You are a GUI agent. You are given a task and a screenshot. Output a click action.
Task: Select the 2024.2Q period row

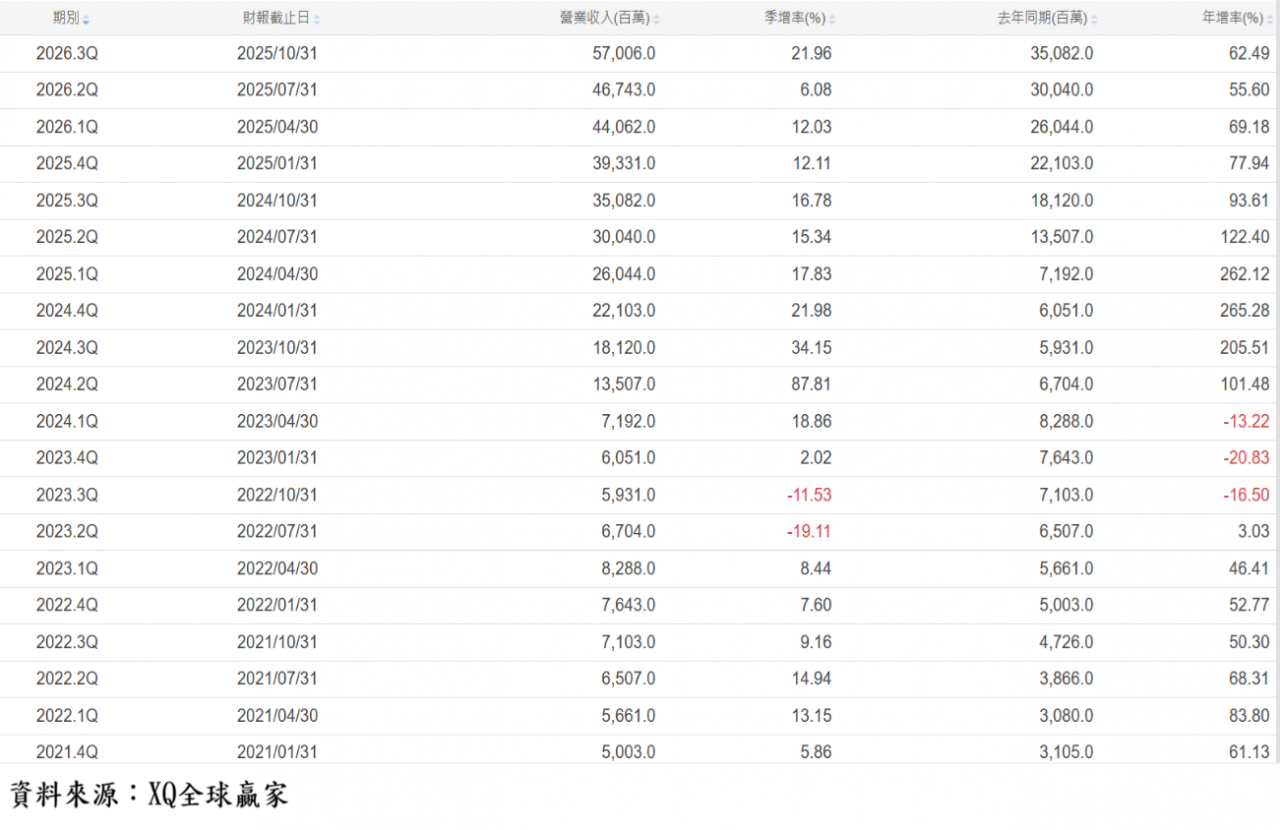click(67, 384)
